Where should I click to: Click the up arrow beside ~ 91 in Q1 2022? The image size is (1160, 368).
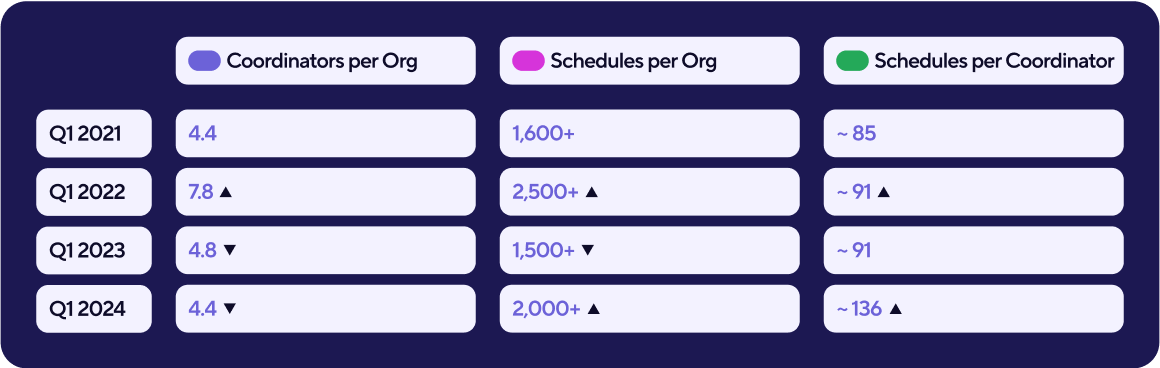(883, 193)
